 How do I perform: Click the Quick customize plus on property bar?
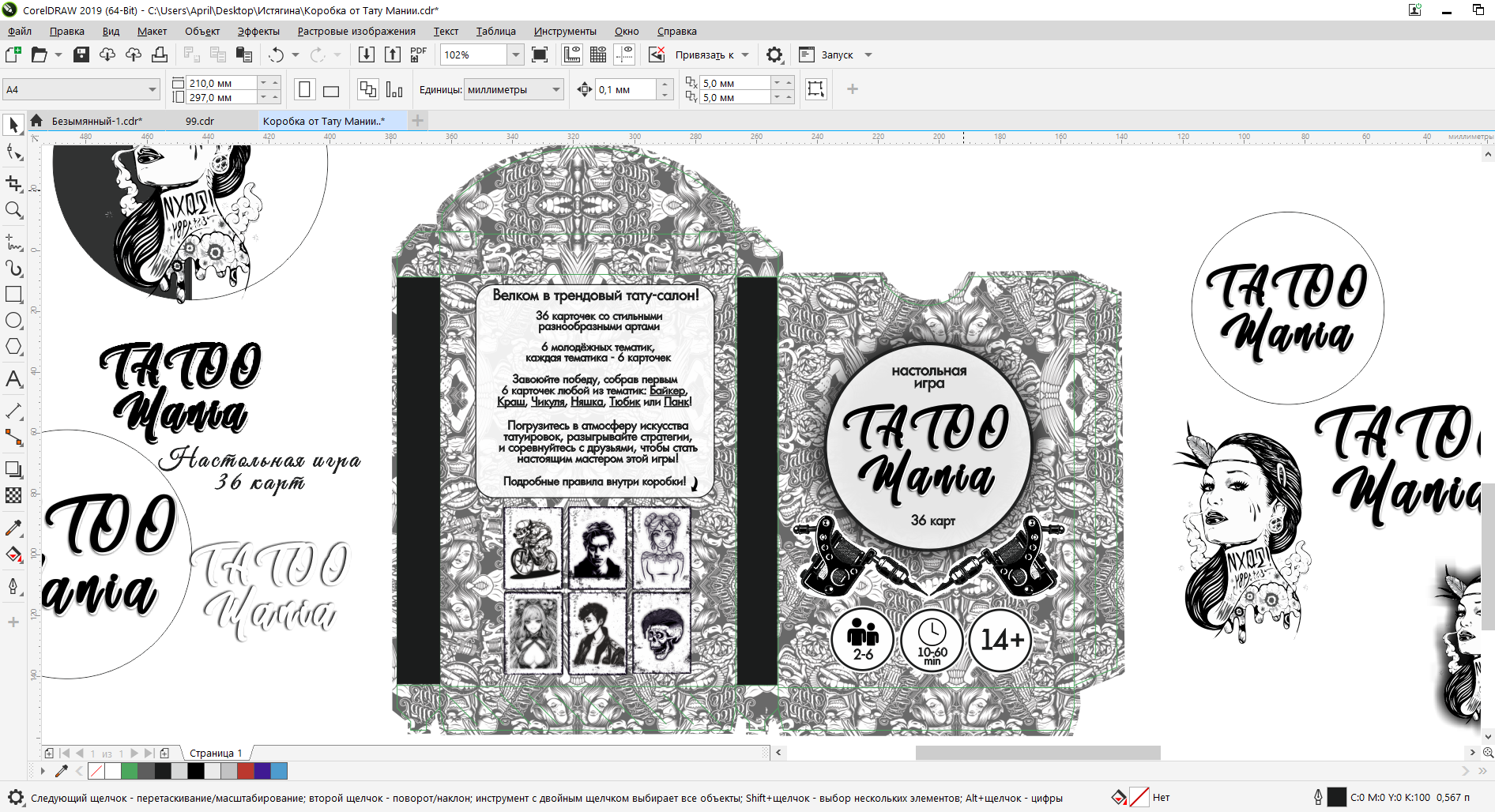click(853, 89)
